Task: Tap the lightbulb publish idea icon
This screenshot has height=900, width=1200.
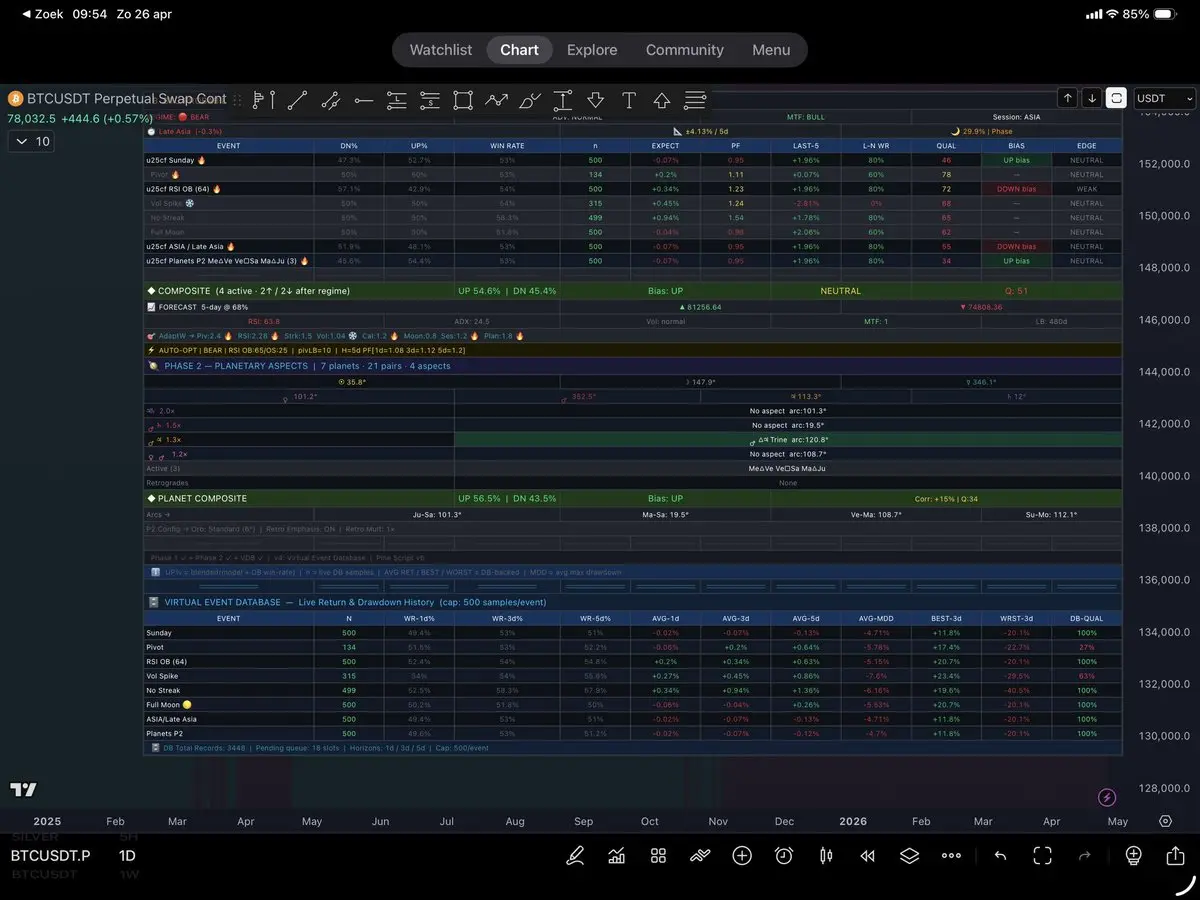Action: (x=1133, y=856)
